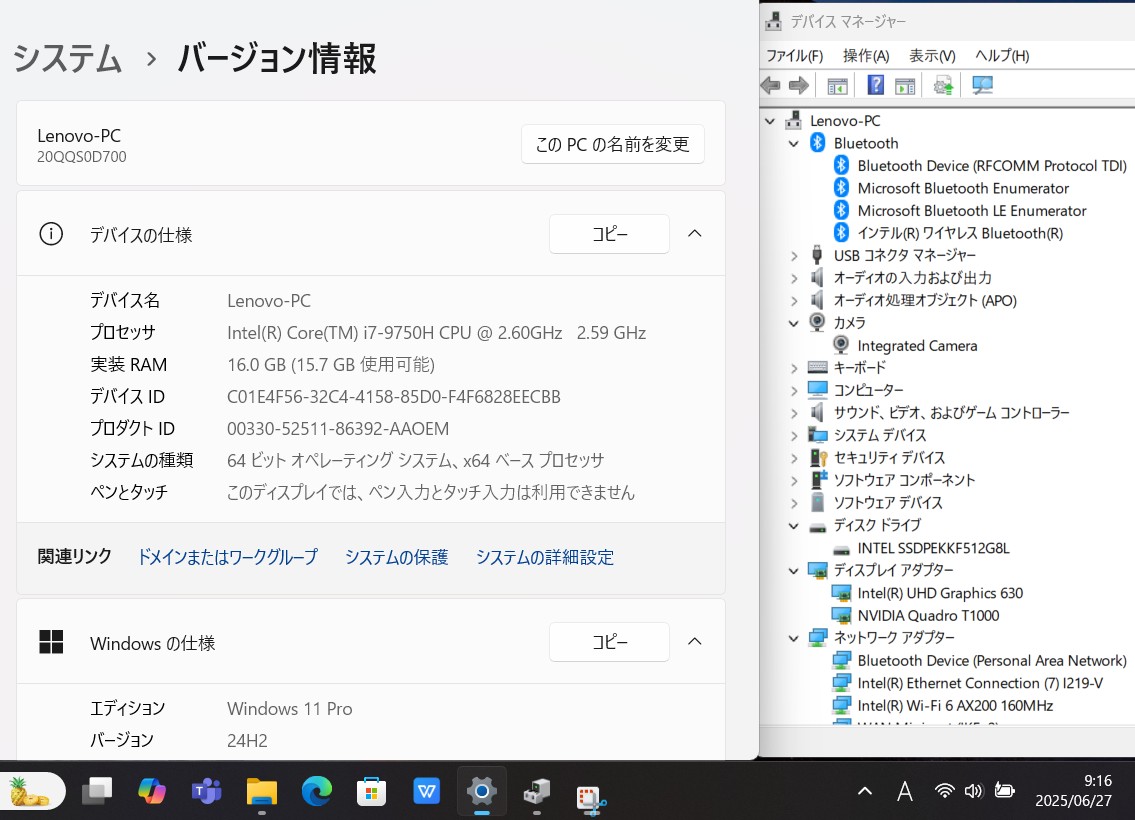The width and height of the screenshot is (1135, 820).
Task: Expand the キーボード device category
Action: pyautogui.click(x=793, y=367)
